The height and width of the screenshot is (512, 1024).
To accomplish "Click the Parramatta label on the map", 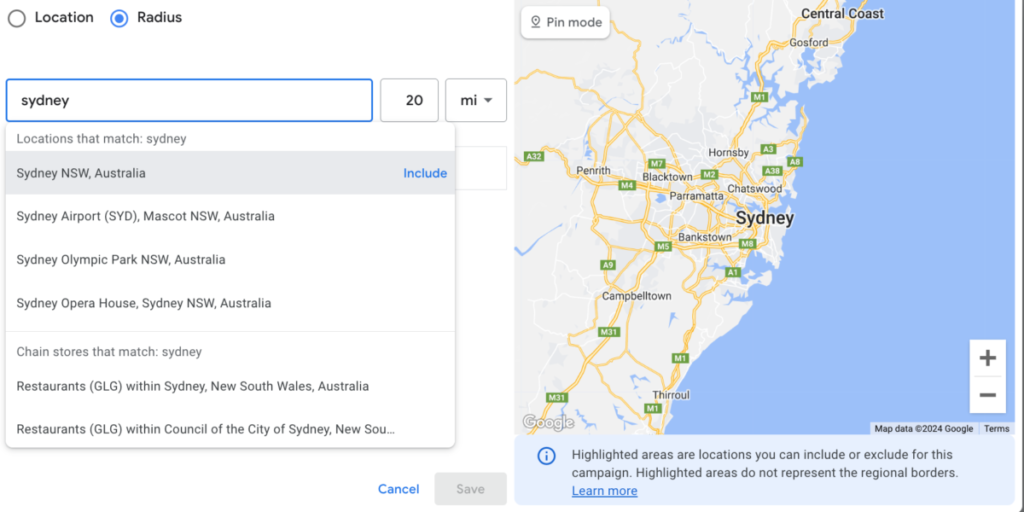I will [695, 195].
